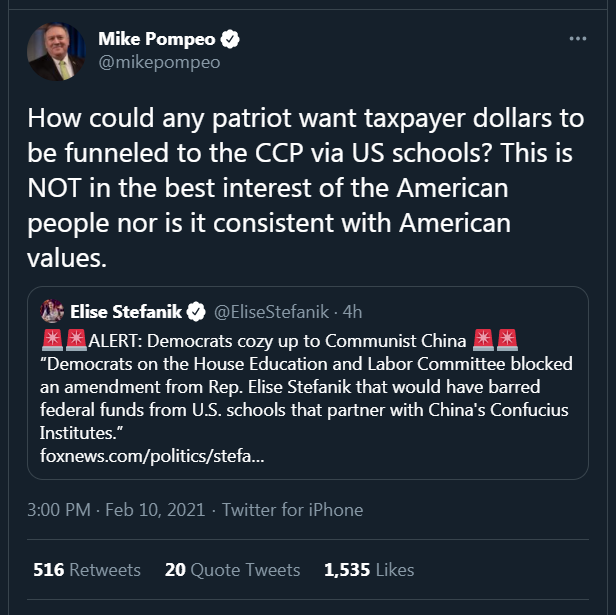Open the quoted tweet text starting with Democrats
Screen dimensions: 616x615
tap(306, 398)
